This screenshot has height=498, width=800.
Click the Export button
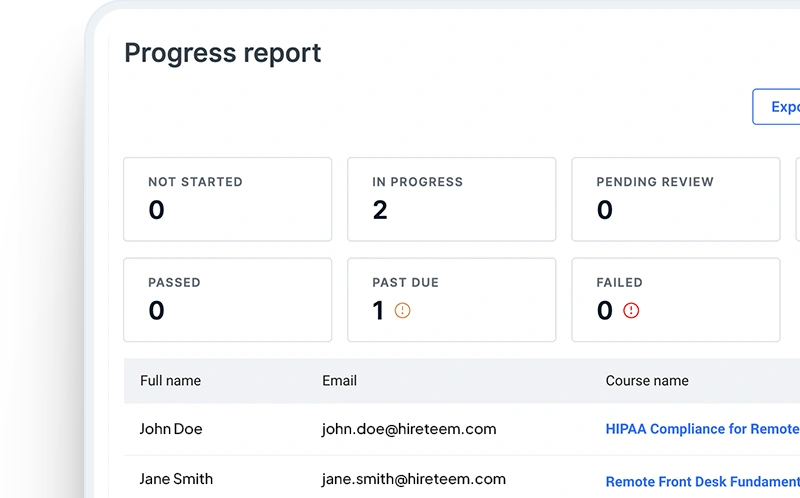(777, 107)
